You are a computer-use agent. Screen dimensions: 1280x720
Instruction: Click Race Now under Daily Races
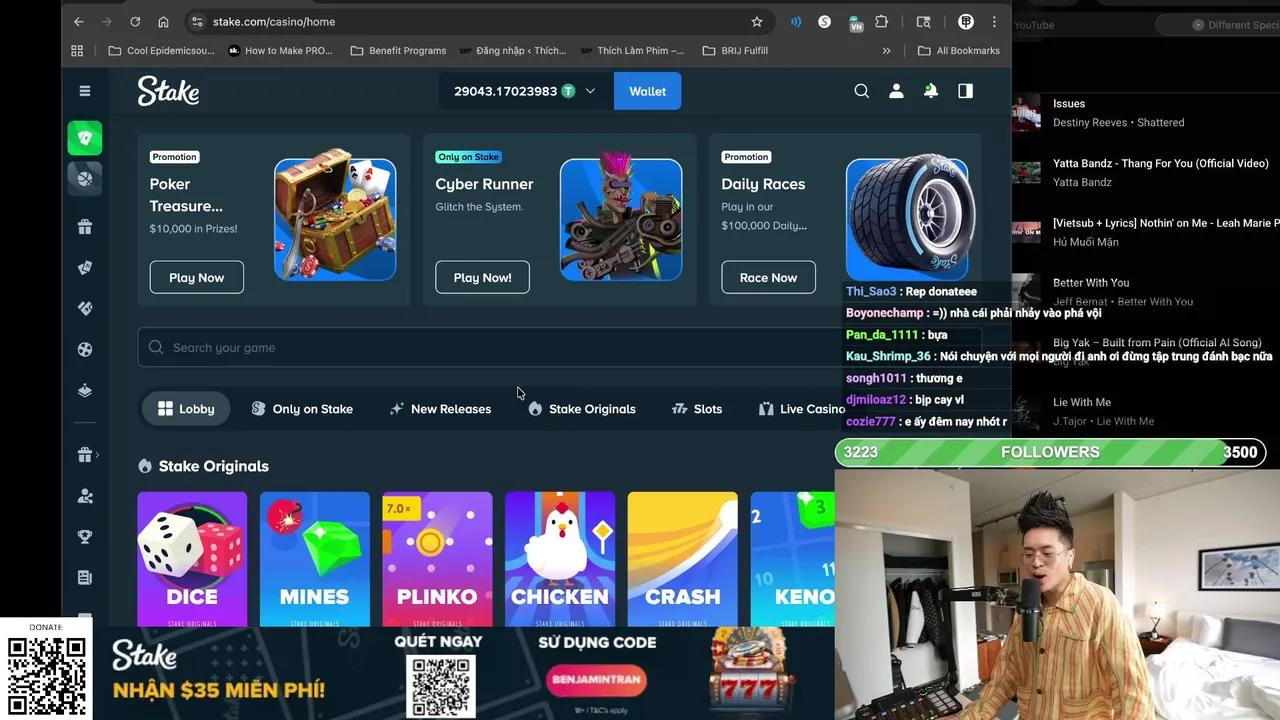(x=768, y=277)
